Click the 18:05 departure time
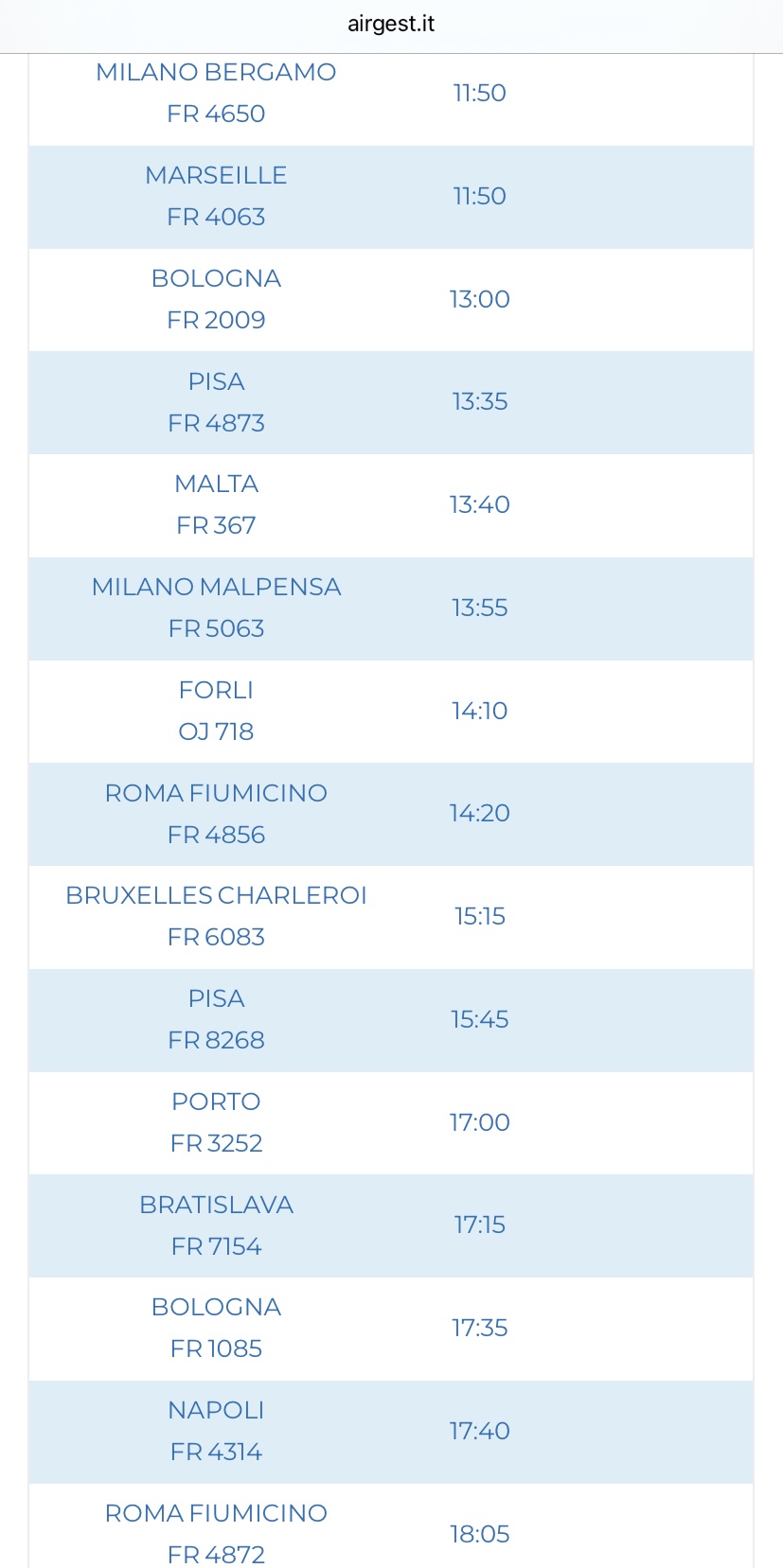The width and height of the screenshot is (783, 1568). tap(479, 1534)
